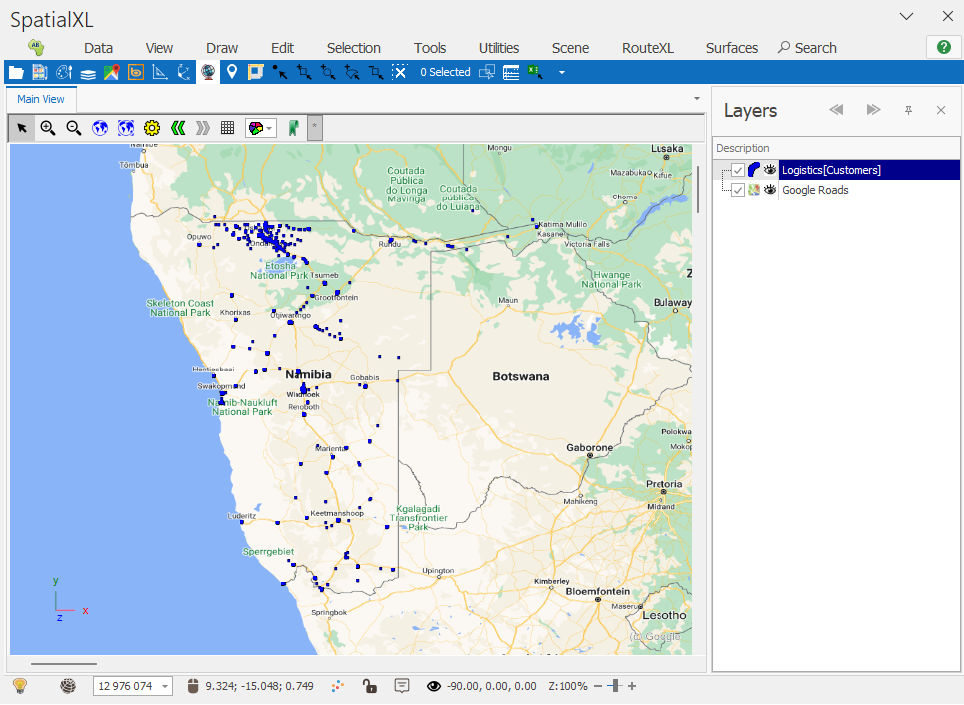Select the arrow pointer tool in map toolbar
Screen dimensions: 964x705
click(22, 128)
